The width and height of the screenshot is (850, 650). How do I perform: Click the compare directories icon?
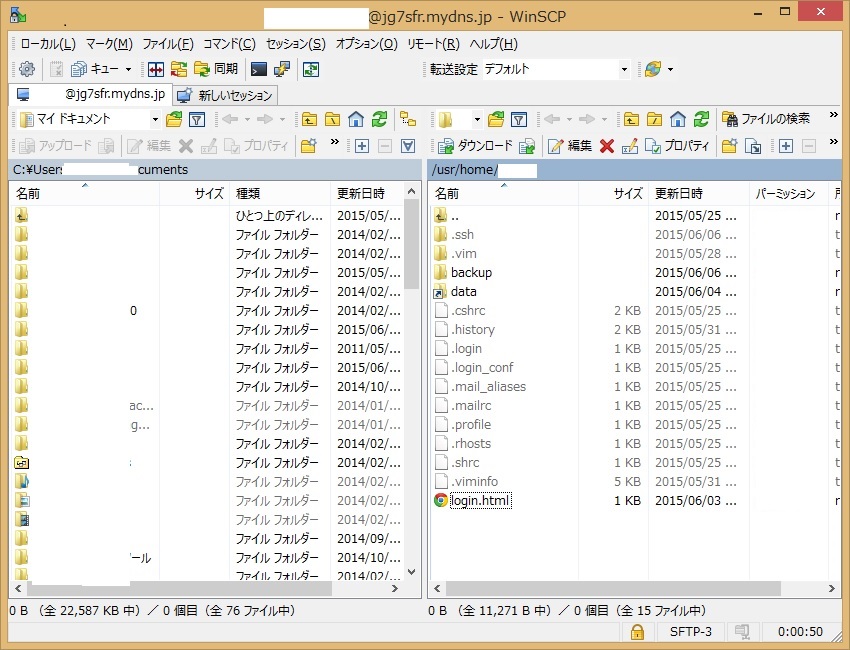(156, 69)
